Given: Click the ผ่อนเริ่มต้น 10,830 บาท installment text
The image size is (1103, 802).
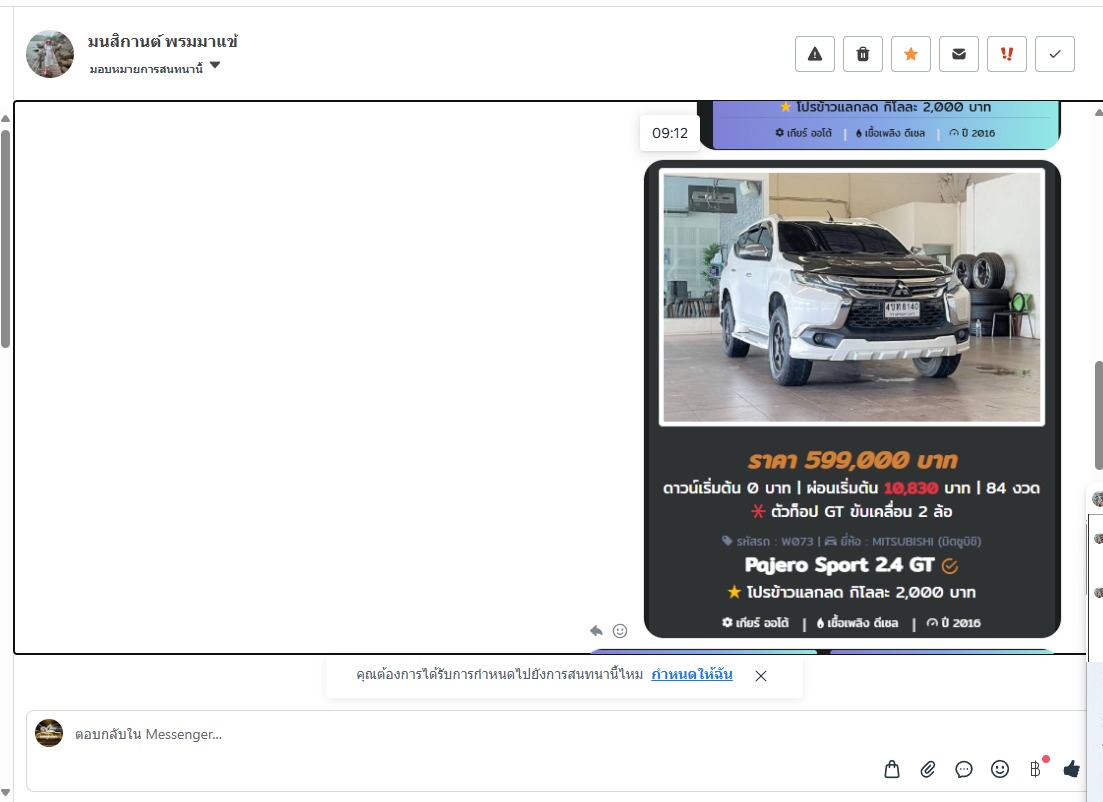Looking at the screenshot, I should pos(890,488).
